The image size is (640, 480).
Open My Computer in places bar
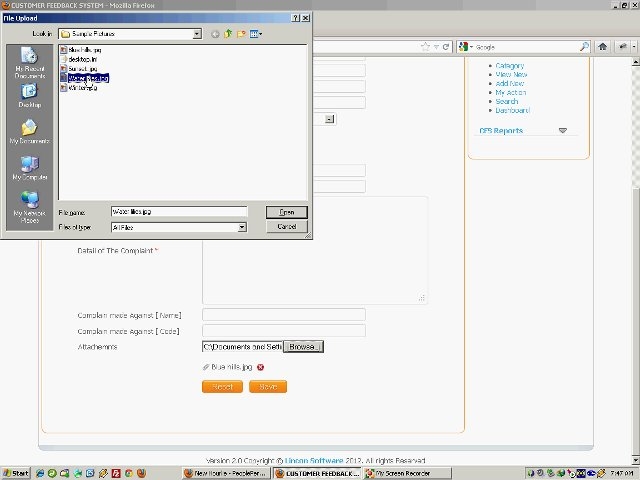30,168
